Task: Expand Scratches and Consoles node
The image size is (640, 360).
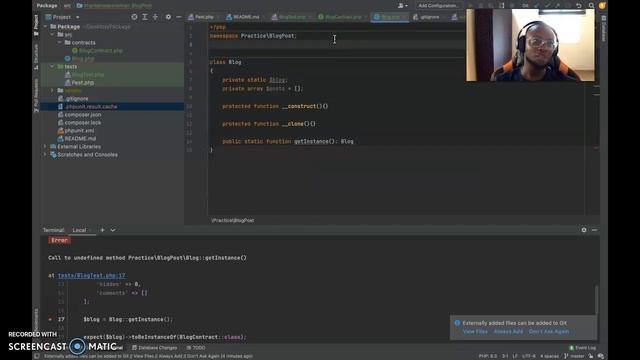Action: pyautogui.click(x=45, y=155)
